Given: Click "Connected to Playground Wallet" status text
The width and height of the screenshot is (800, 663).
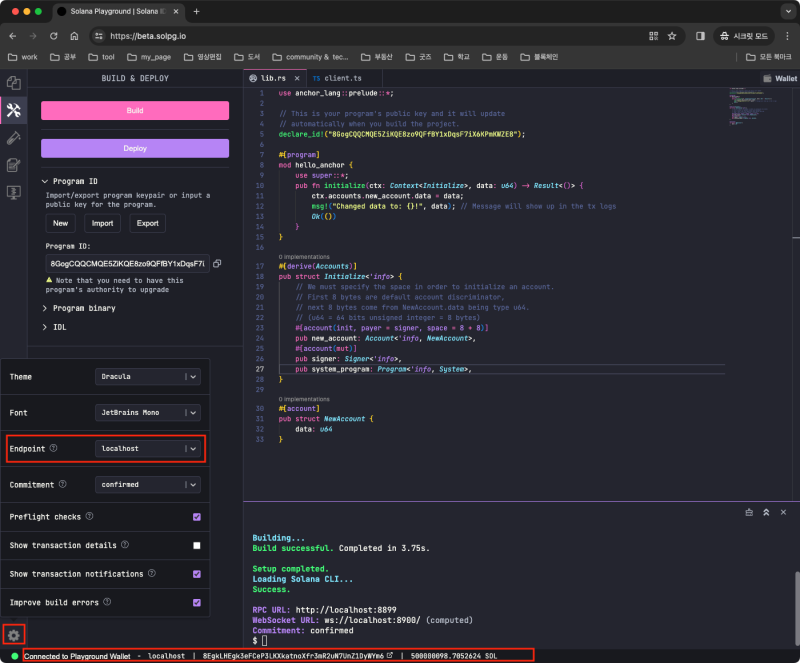Looking at the screenshot, I should pyautogui.click(x=77, y=656).
